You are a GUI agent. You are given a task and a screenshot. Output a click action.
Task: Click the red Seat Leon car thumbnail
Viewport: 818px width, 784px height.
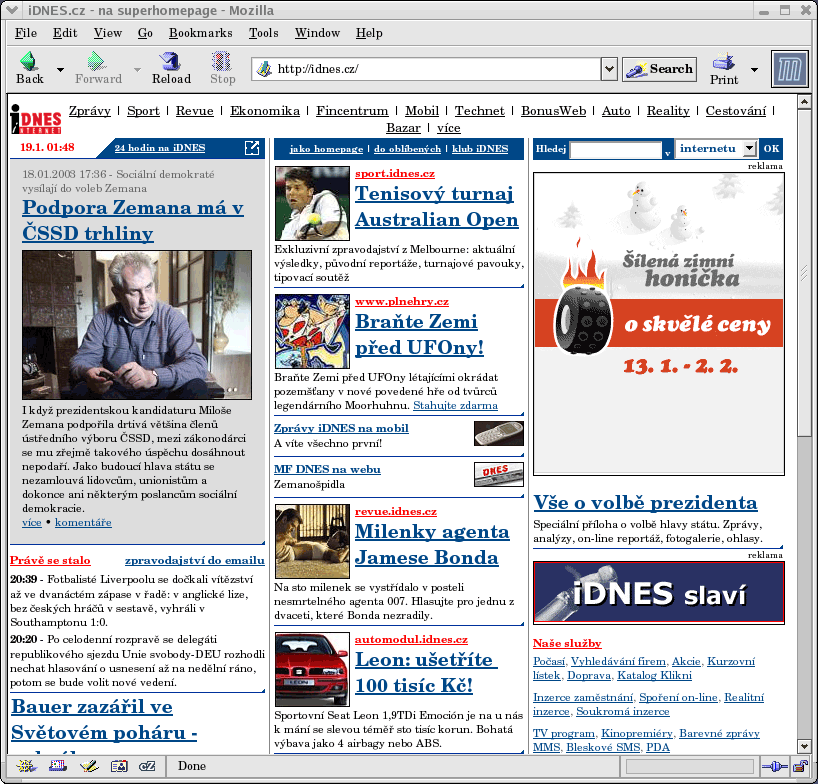click(x=312, y=669)
